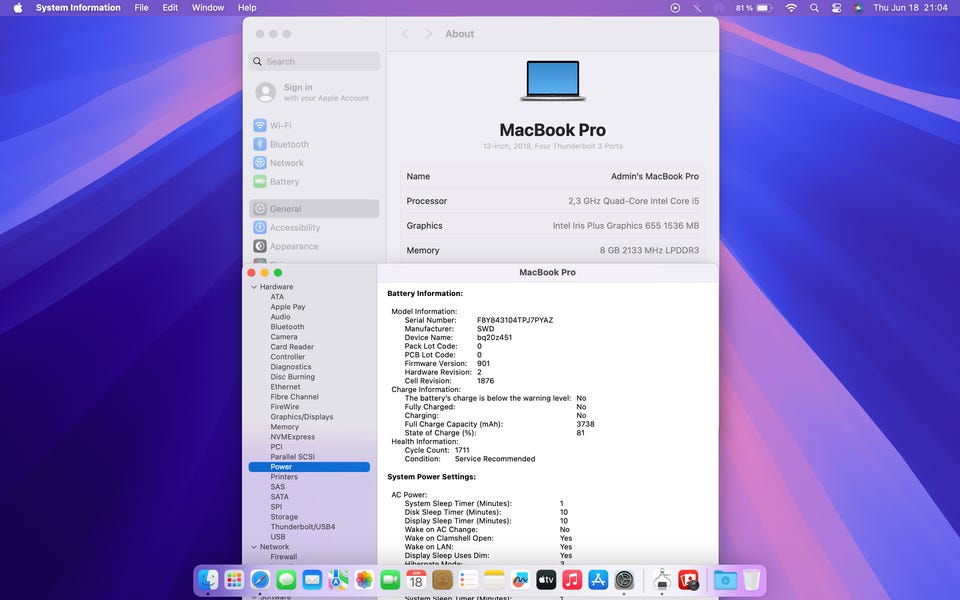960x600 pixels.
Task: Select Graphics/Displays in the Hardware list
Action: [302, 417]
